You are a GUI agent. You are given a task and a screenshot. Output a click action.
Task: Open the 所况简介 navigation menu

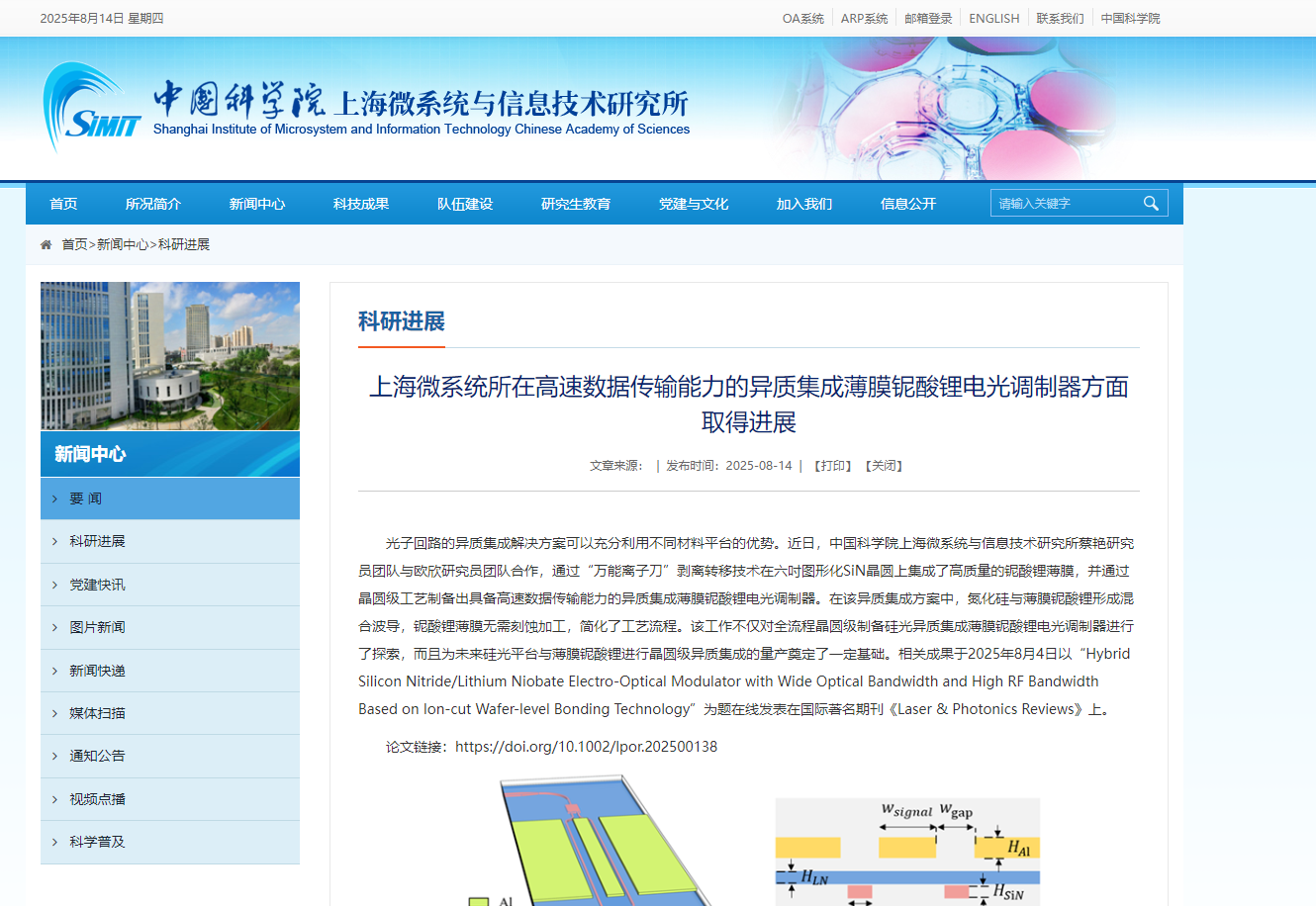[x=153, y=204]
